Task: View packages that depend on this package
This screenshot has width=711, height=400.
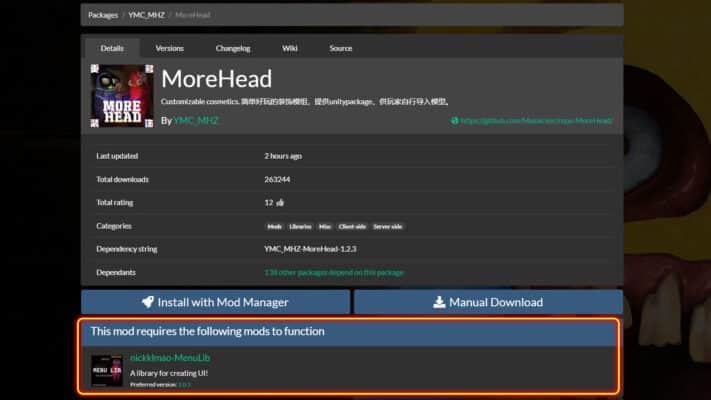Action: pos(334,272)
